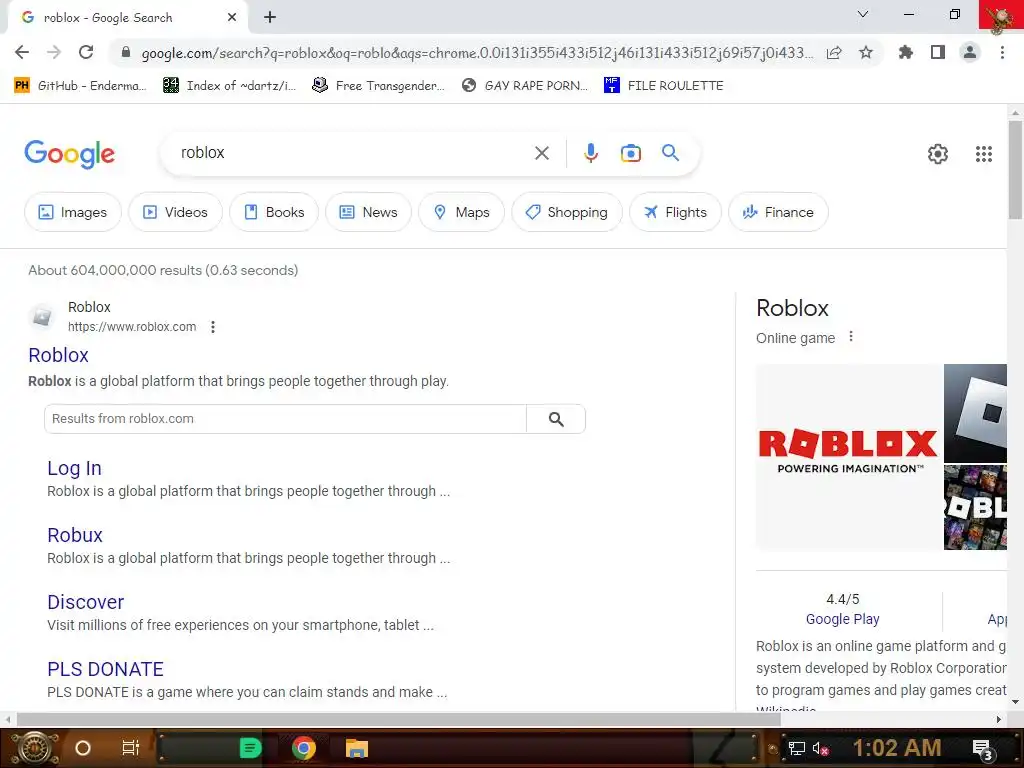The image size is (1024, 768).
Task: Filter results by Videos
Action: tap(175, 212)
